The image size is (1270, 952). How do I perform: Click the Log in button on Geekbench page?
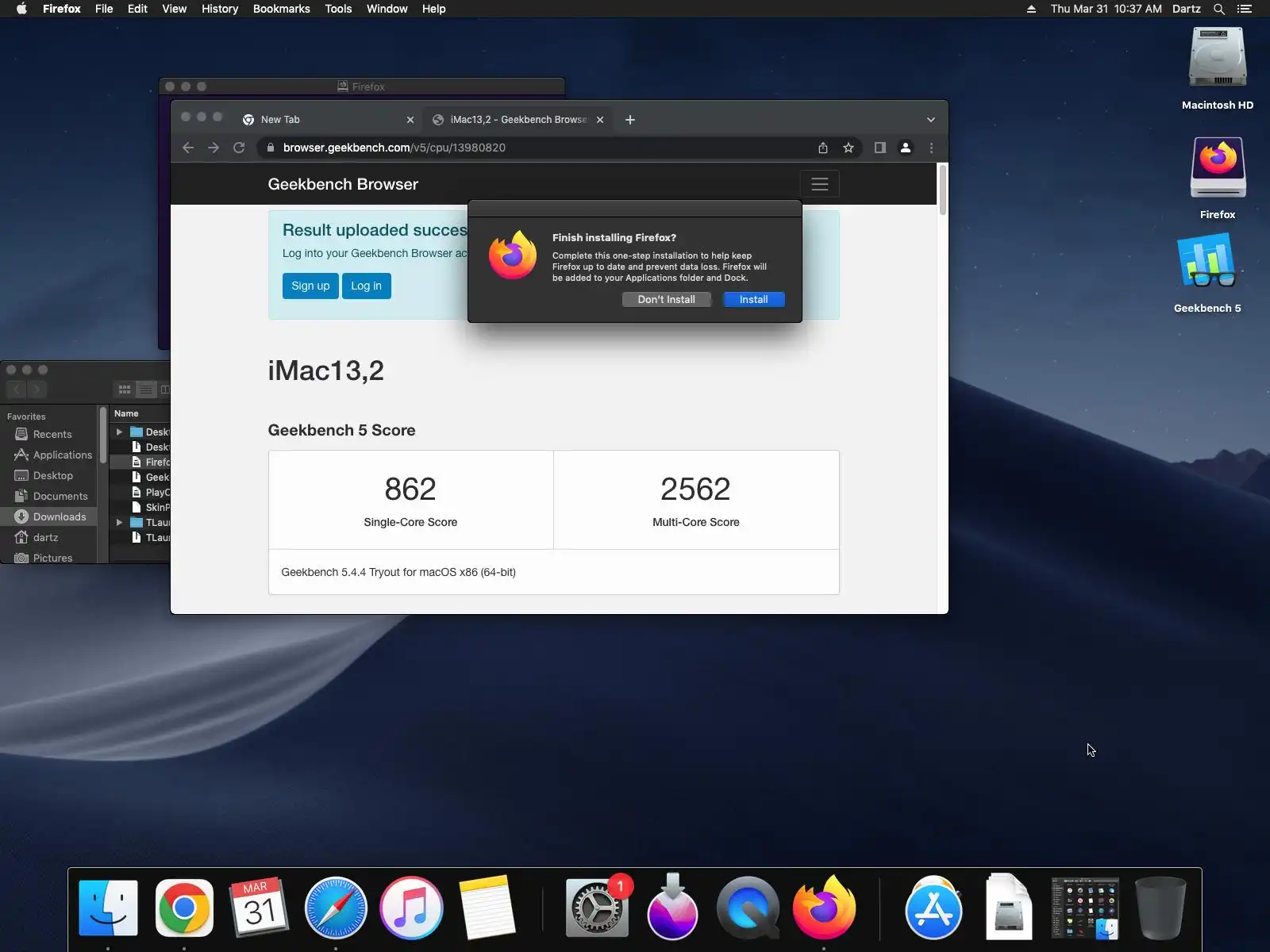pos(366,286)
